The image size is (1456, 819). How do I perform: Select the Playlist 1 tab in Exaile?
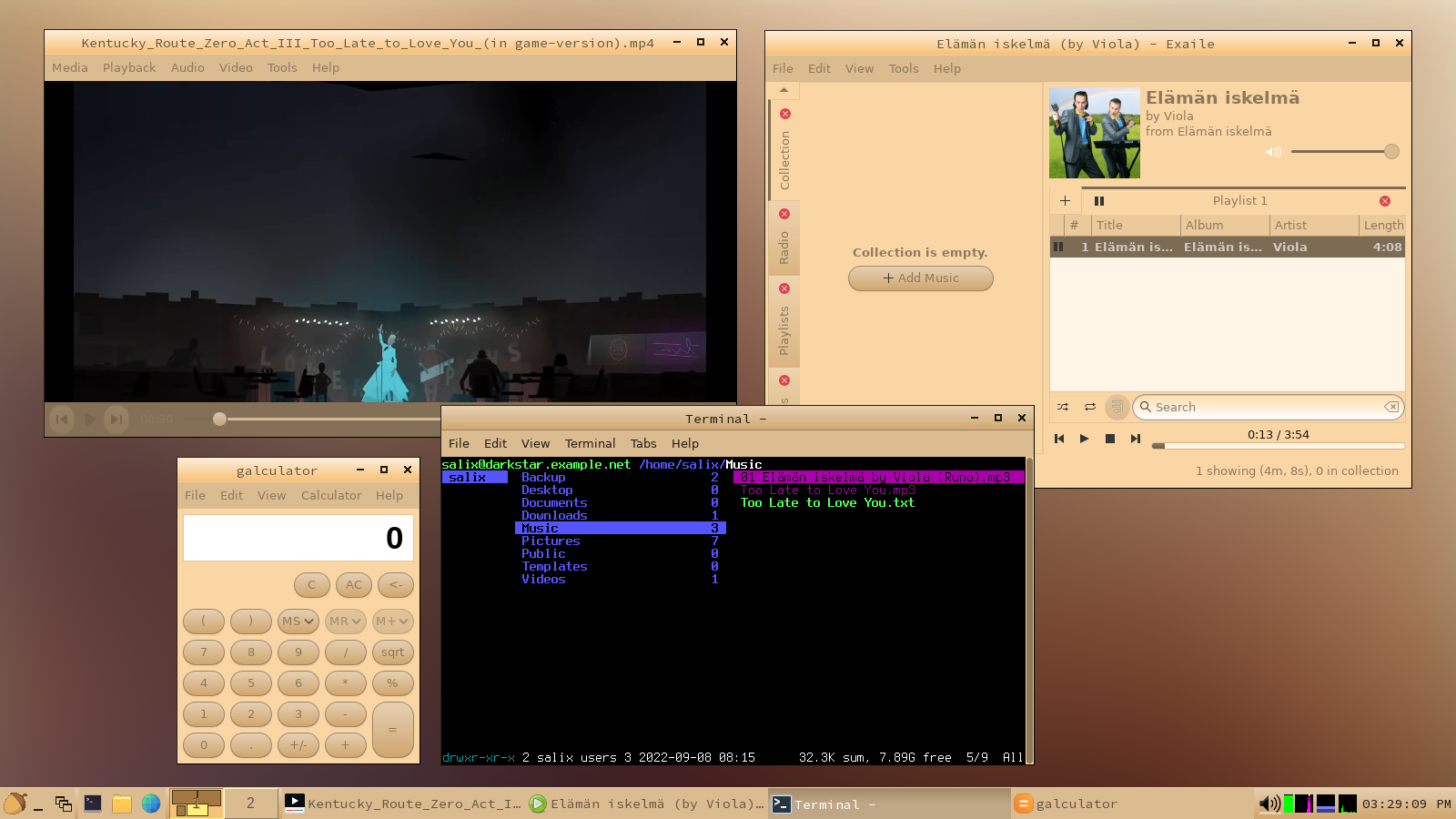[x=1239, y=200]
